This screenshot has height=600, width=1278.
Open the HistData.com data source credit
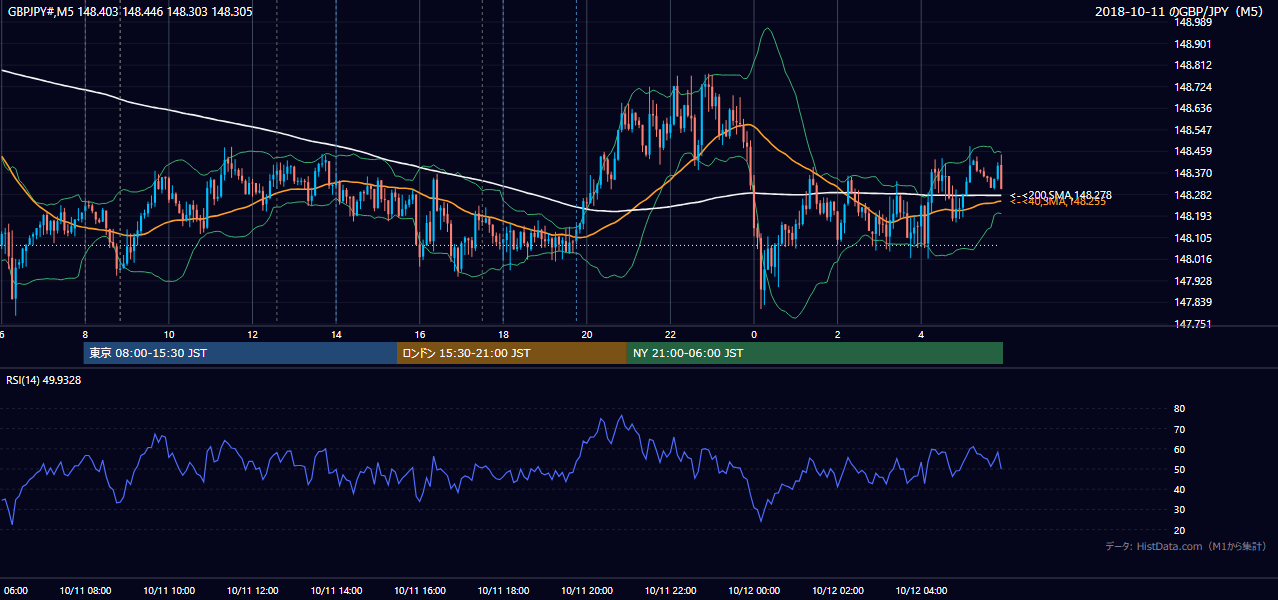point(1186,546)
